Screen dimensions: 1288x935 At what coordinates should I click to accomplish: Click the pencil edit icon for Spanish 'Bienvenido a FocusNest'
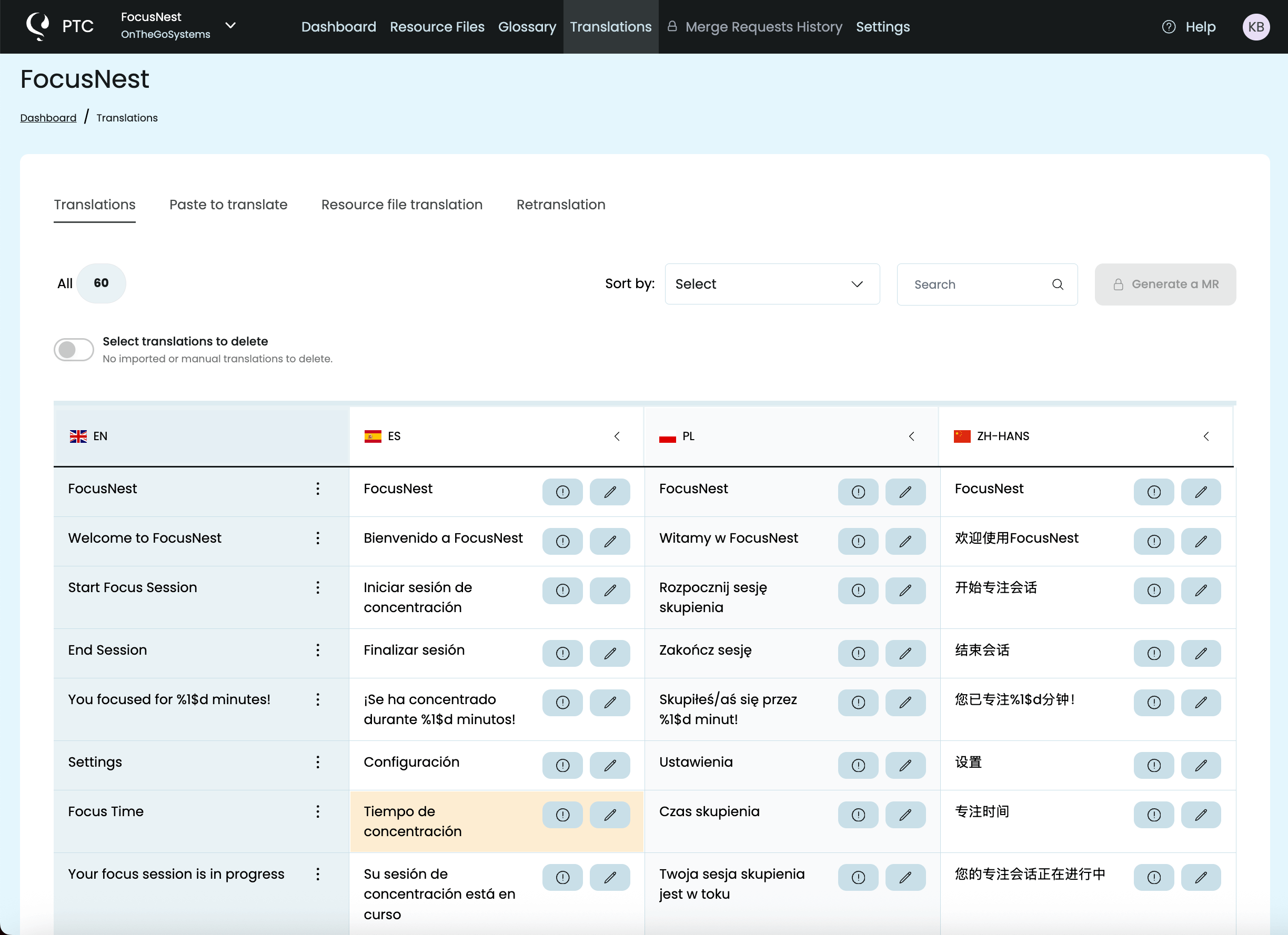pyautogui.click(x=609, y=541)
